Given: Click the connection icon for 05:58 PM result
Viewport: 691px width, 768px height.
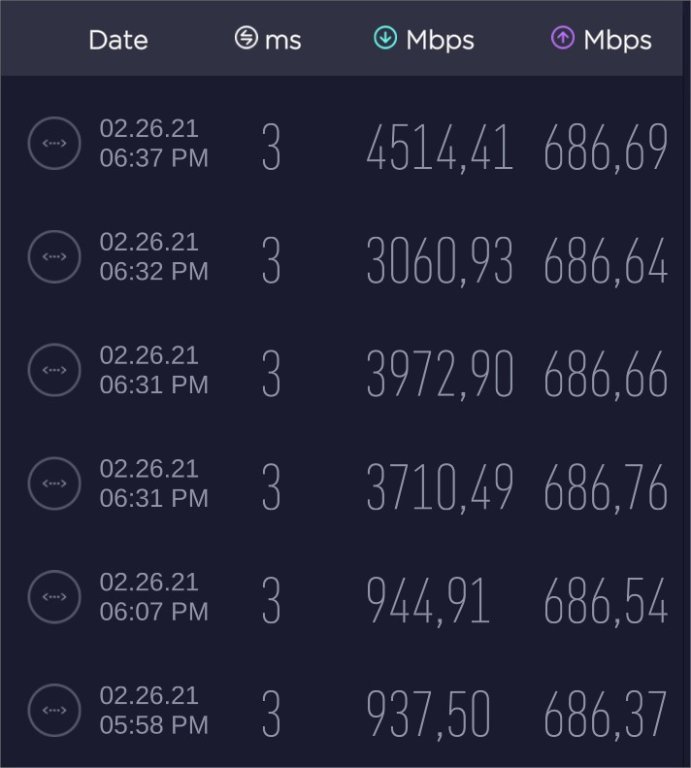Looking at the screenshot, I should coord(54,710).
